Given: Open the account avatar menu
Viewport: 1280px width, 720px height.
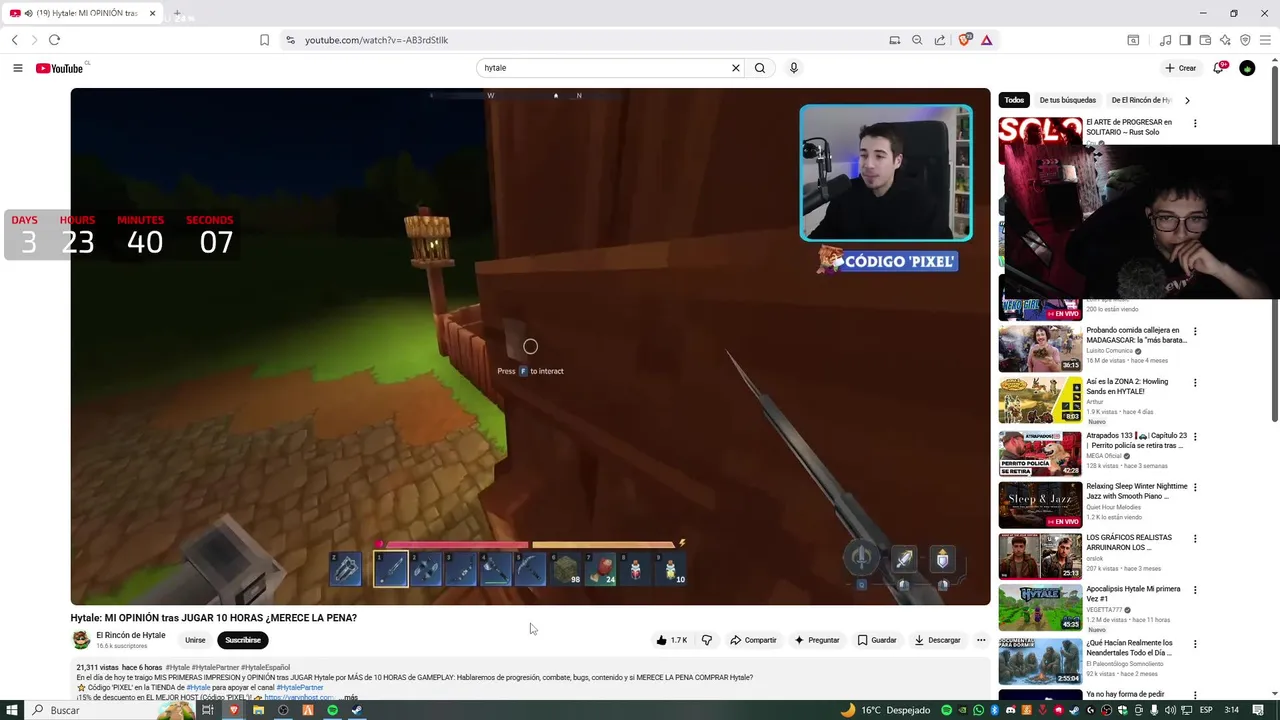Looking at the screenshot, I should [1247, 68].
